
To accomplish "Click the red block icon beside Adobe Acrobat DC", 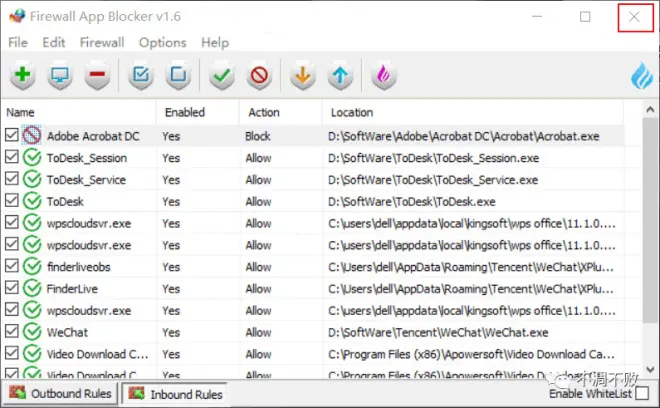I will click(x=32, y=136).
